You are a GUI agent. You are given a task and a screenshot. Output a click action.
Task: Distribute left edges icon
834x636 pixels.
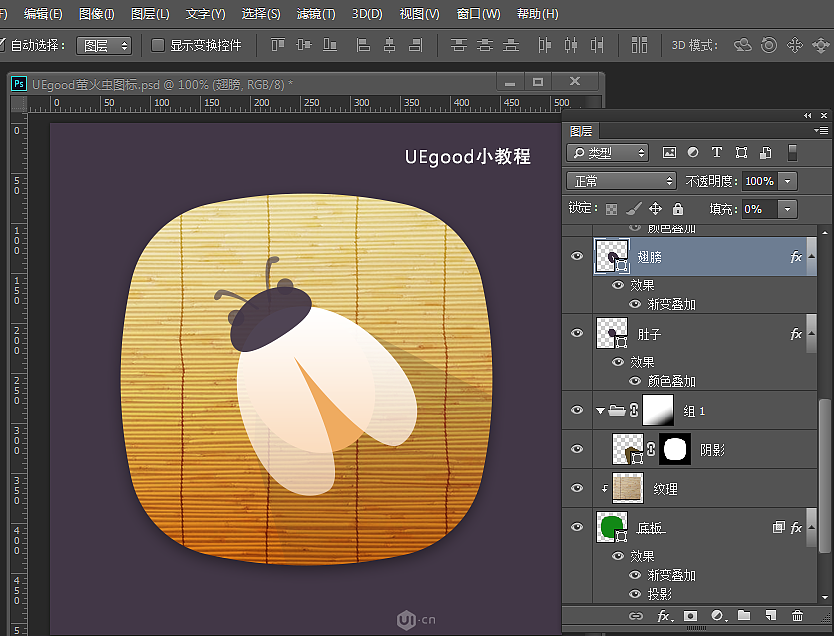coord(545,45)
